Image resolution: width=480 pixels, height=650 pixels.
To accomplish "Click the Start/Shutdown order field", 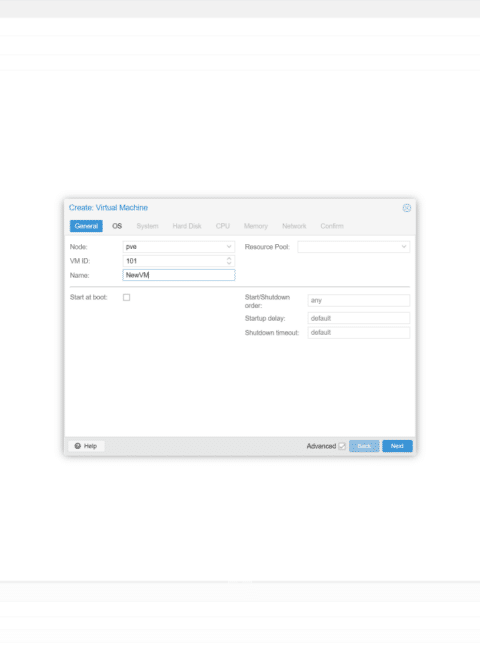I will (359, 300).
